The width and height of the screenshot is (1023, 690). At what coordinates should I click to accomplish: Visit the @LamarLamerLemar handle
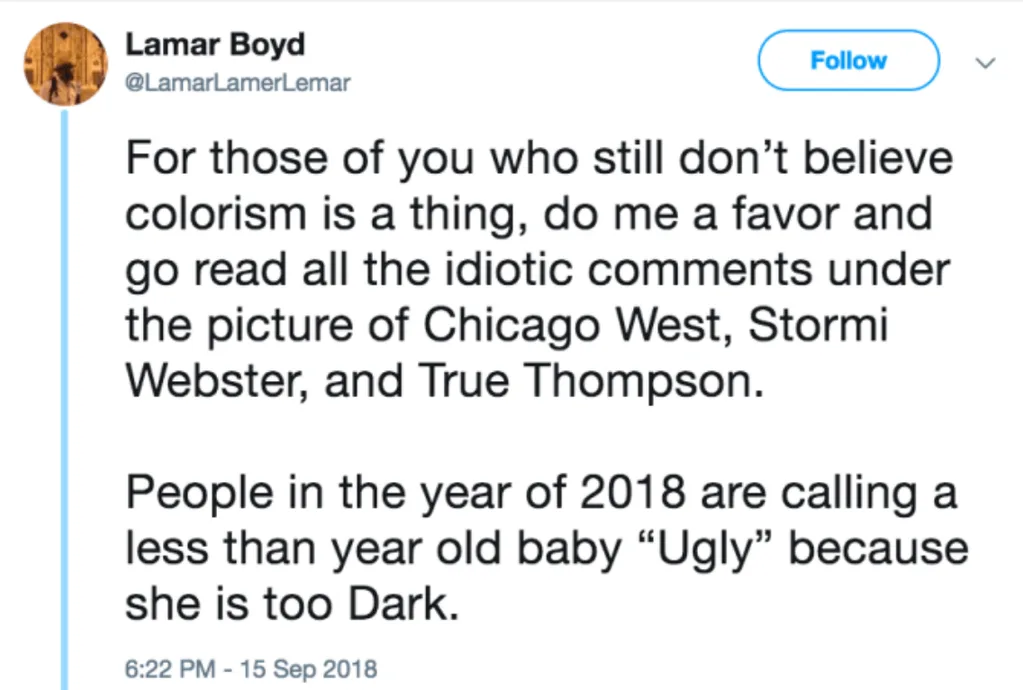click(237, 83)
